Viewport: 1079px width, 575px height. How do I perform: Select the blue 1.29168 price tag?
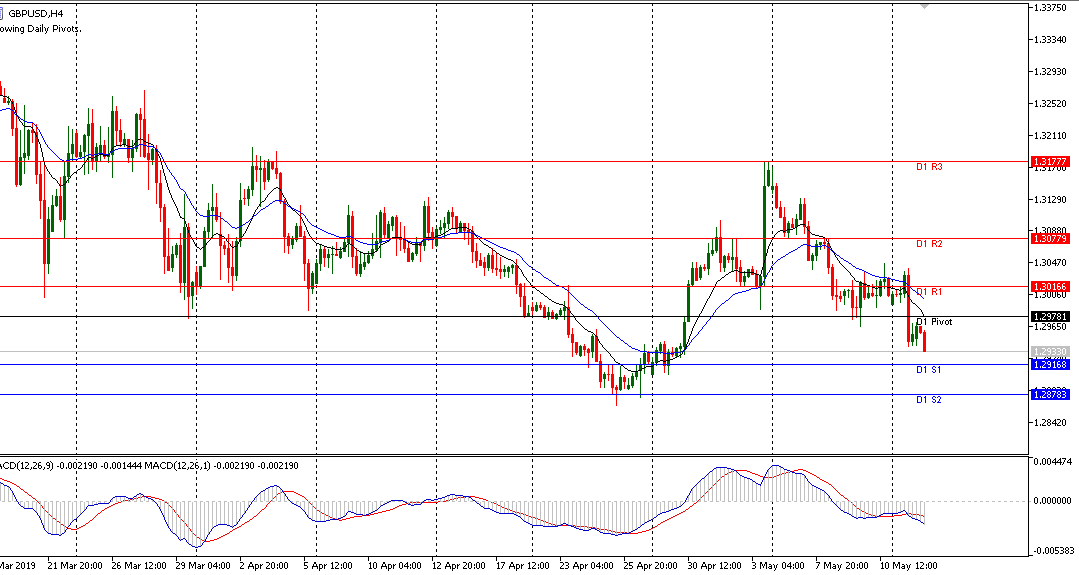(x=1049, y=365)
